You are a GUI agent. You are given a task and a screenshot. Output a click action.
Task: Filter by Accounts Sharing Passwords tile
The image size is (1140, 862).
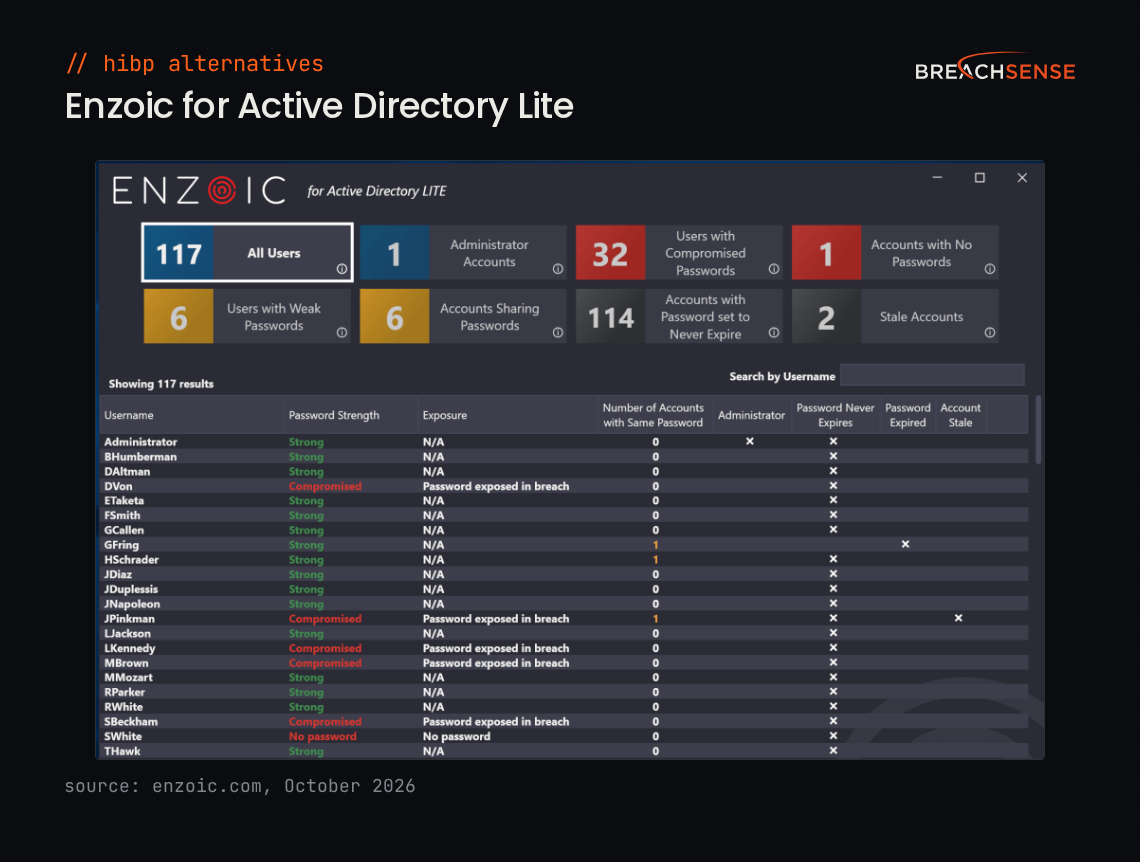(x=463, y=316)
